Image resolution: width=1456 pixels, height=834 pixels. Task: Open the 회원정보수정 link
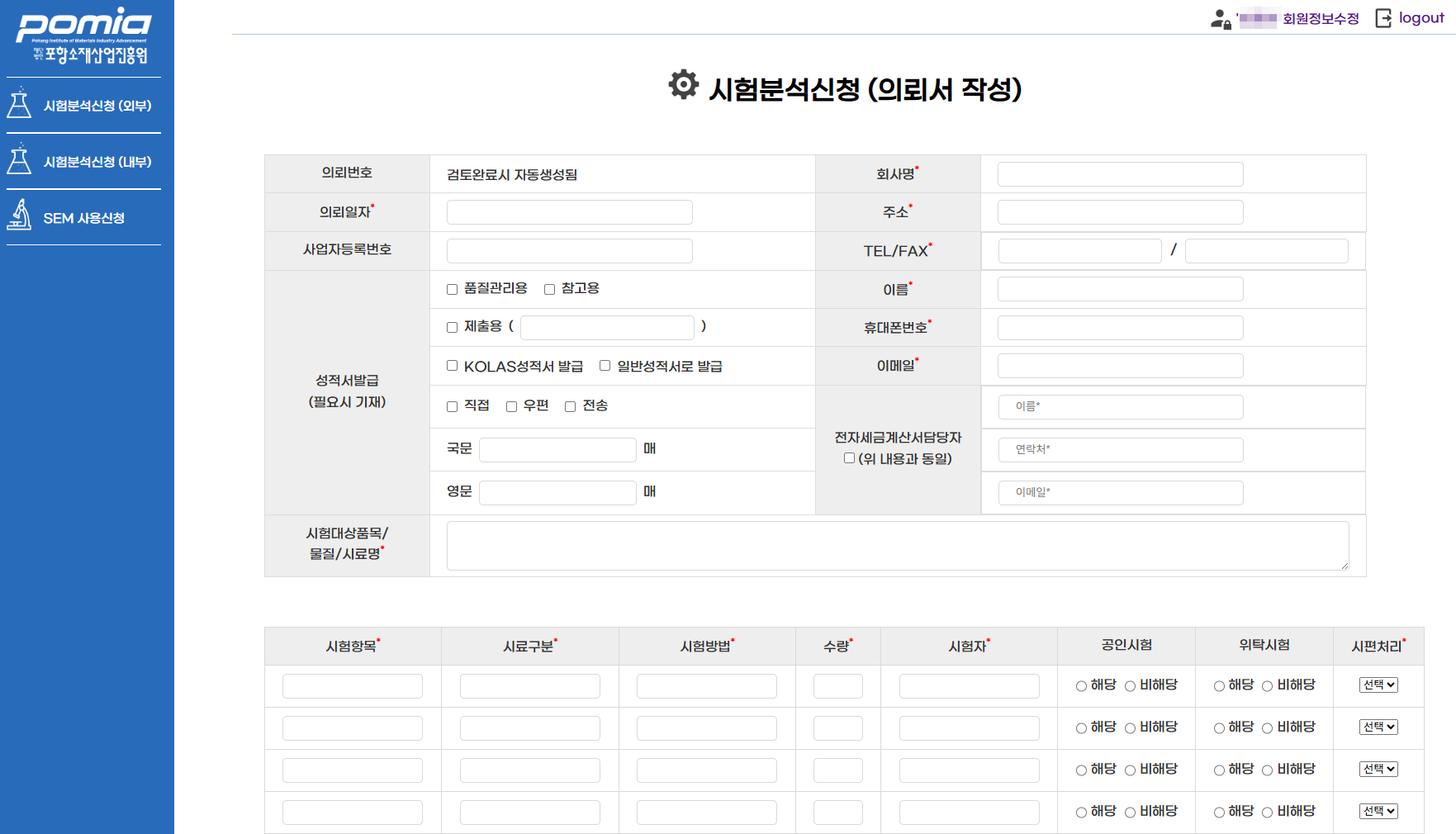pyautogui.click(x=1321, y=19)
